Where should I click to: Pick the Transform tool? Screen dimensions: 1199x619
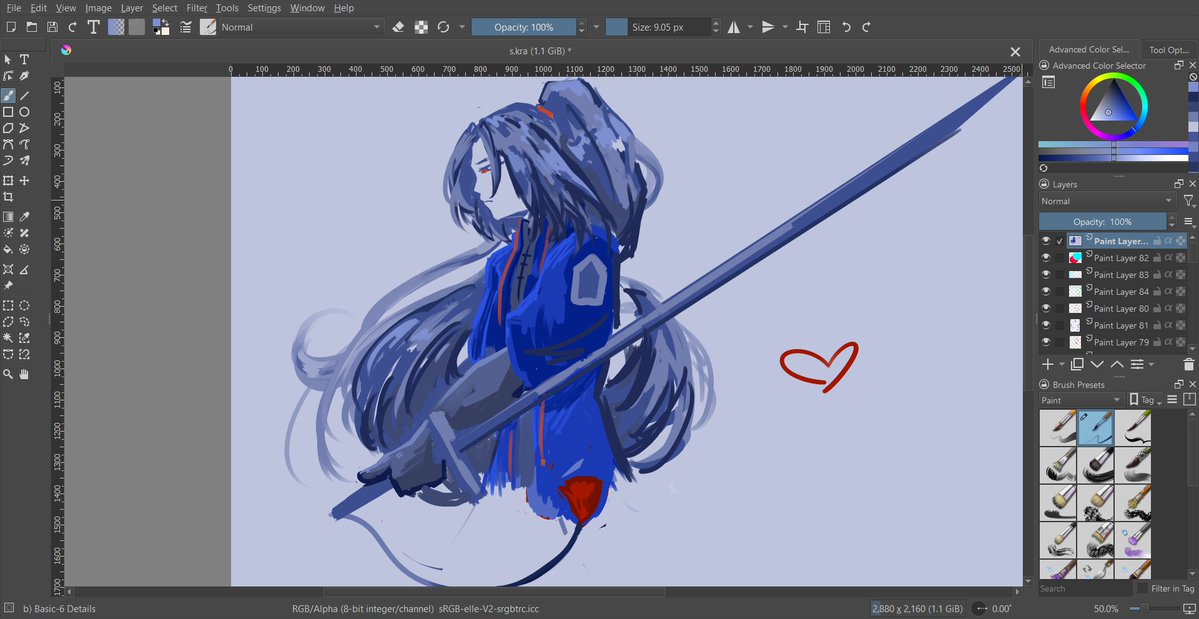point(8,180)
